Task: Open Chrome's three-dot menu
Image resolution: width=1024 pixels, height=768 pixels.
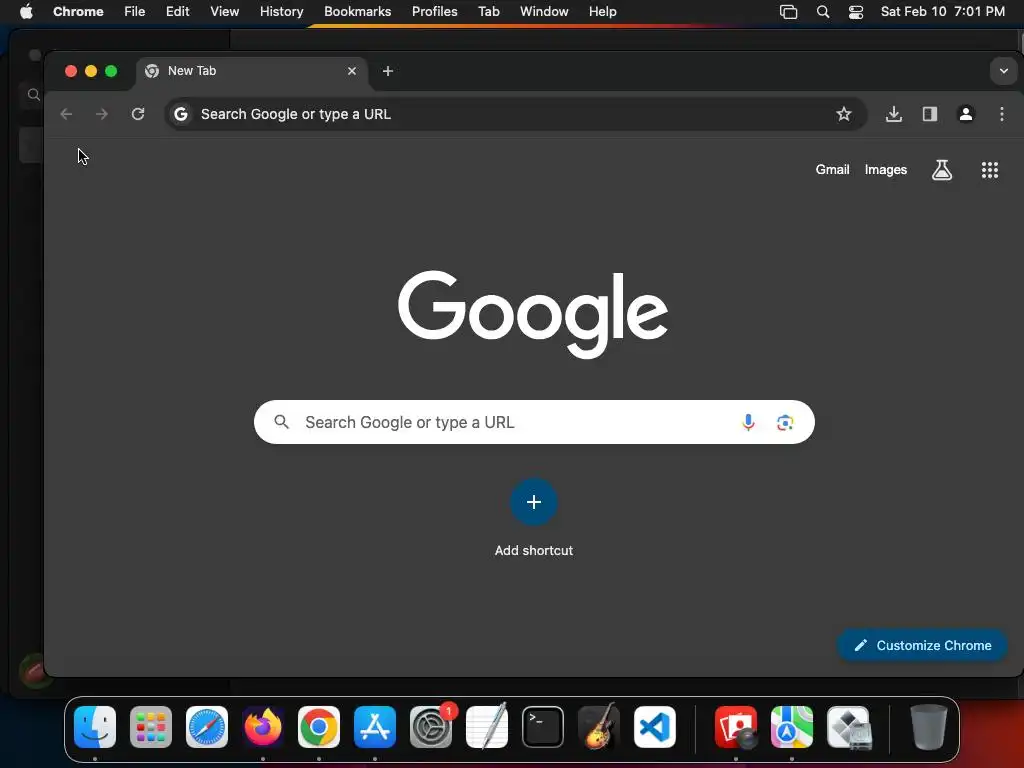Action: (1002, 114)
